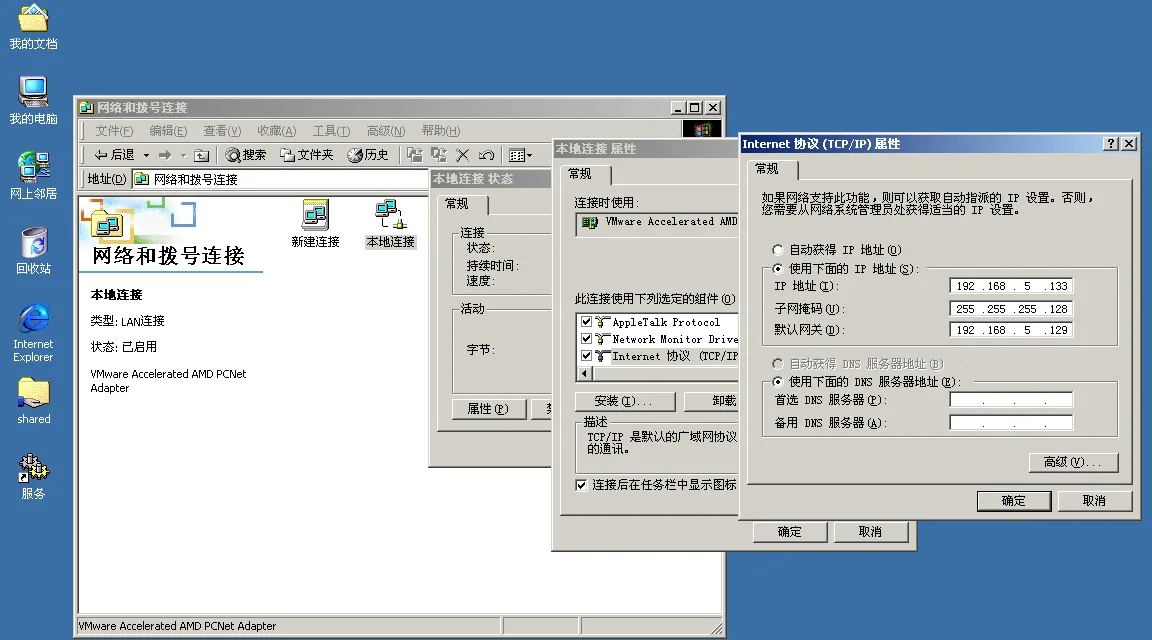Click title bar icon of 网络和拨号连接 window
1152x640 pixels.
click(x=87, y=107)
